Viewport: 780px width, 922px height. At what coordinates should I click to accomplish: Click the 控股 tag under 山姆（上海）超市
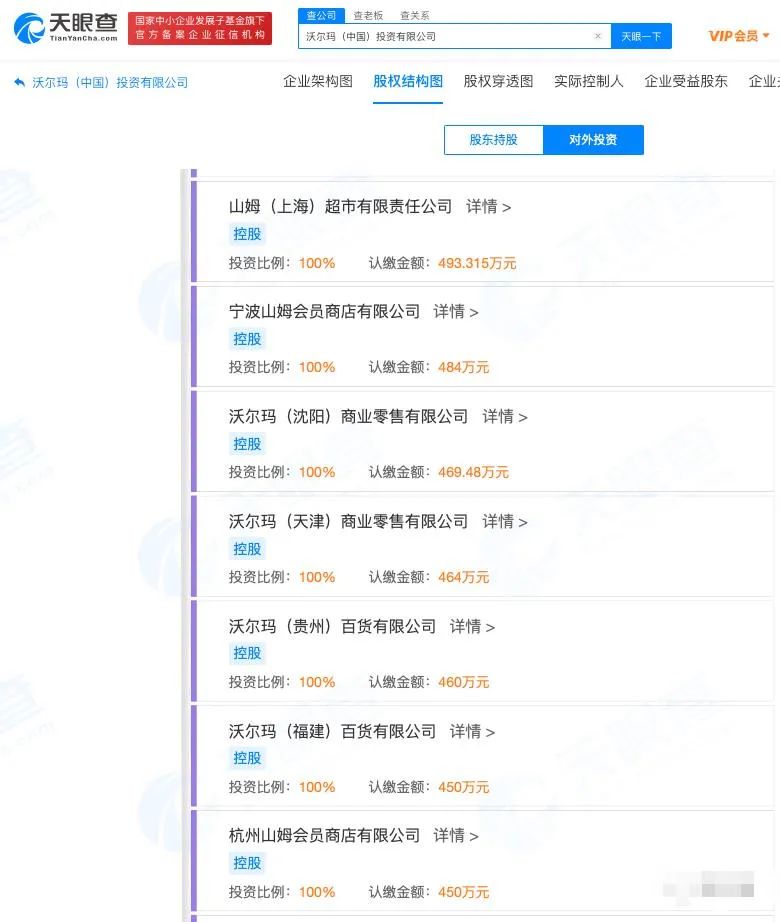coord(247,234)
